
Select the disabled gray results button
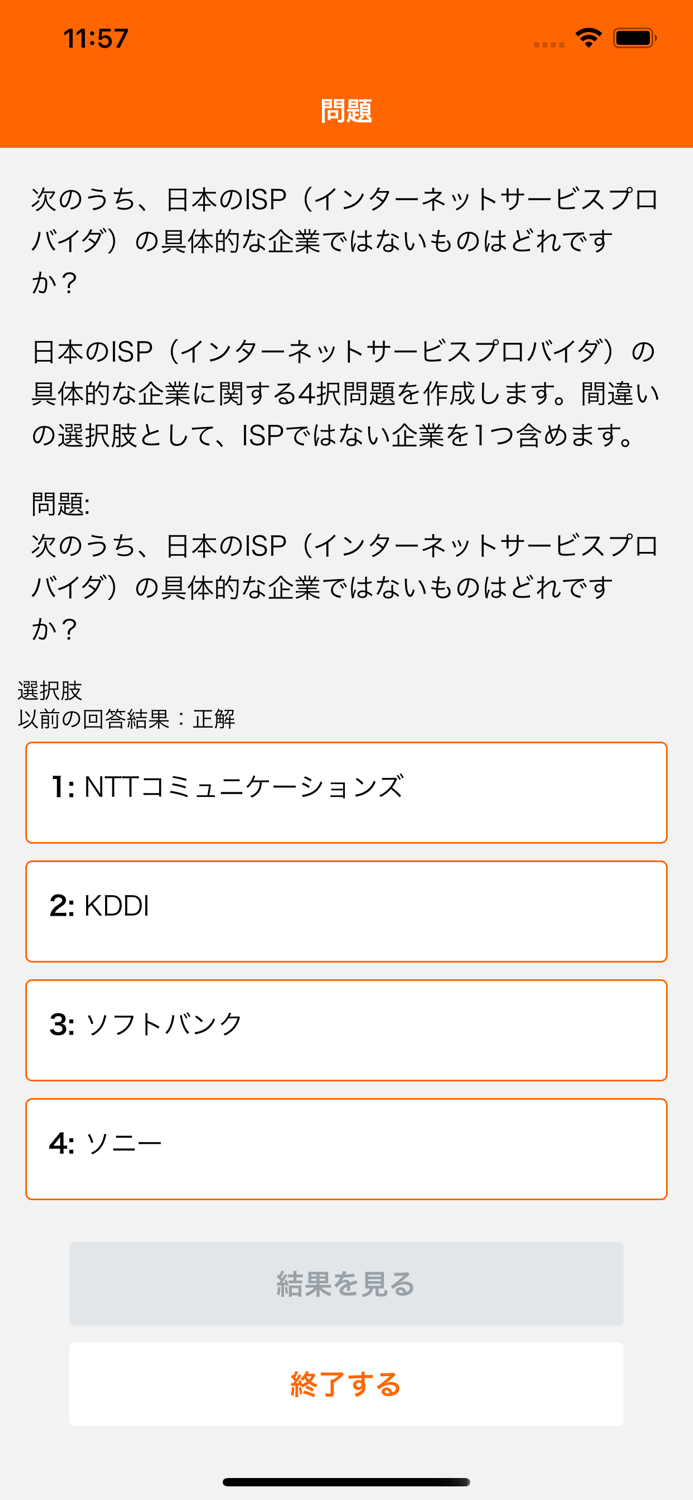click(x=346, y=1283)
